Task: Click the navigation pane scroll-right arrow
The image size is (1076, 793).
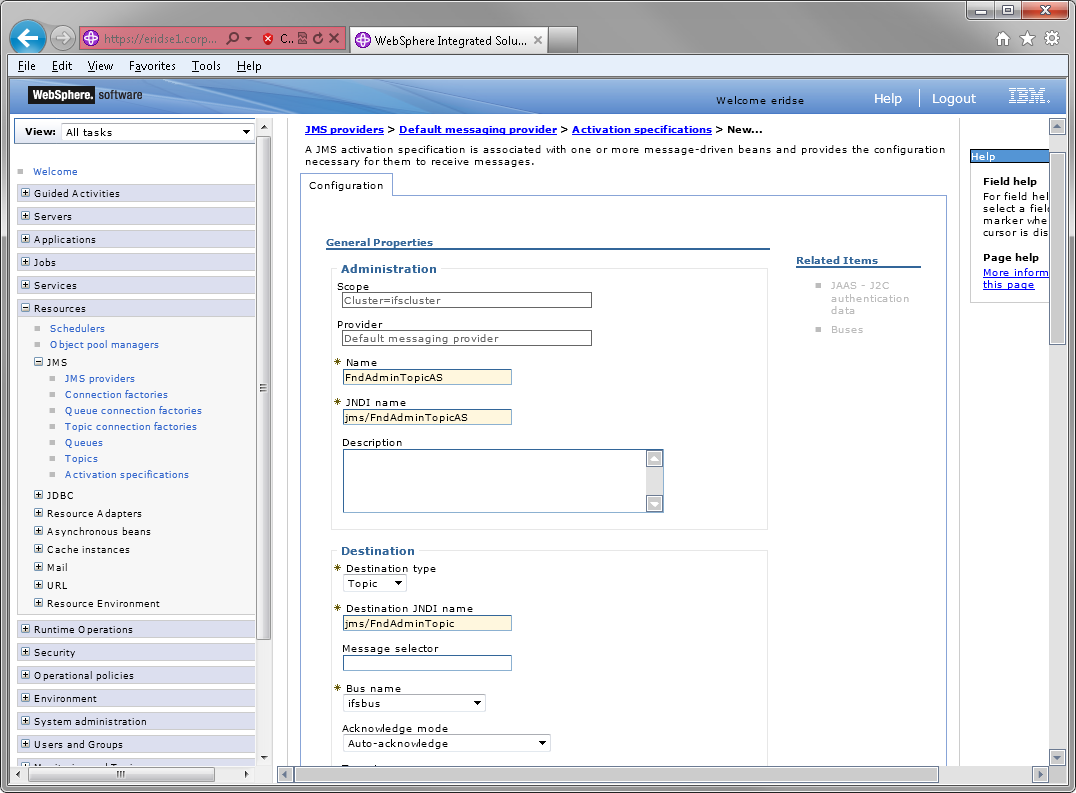Action: (x=246, y=774)
